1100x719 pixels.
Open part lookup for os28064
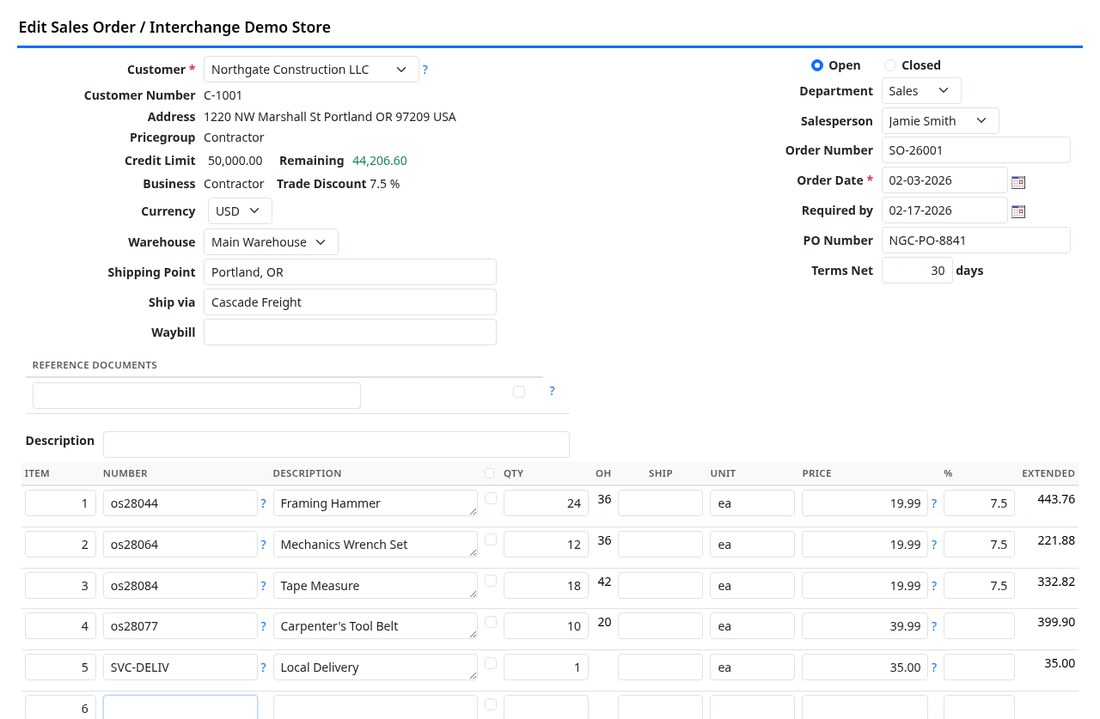pyautogui.click(x=263, y=544)
